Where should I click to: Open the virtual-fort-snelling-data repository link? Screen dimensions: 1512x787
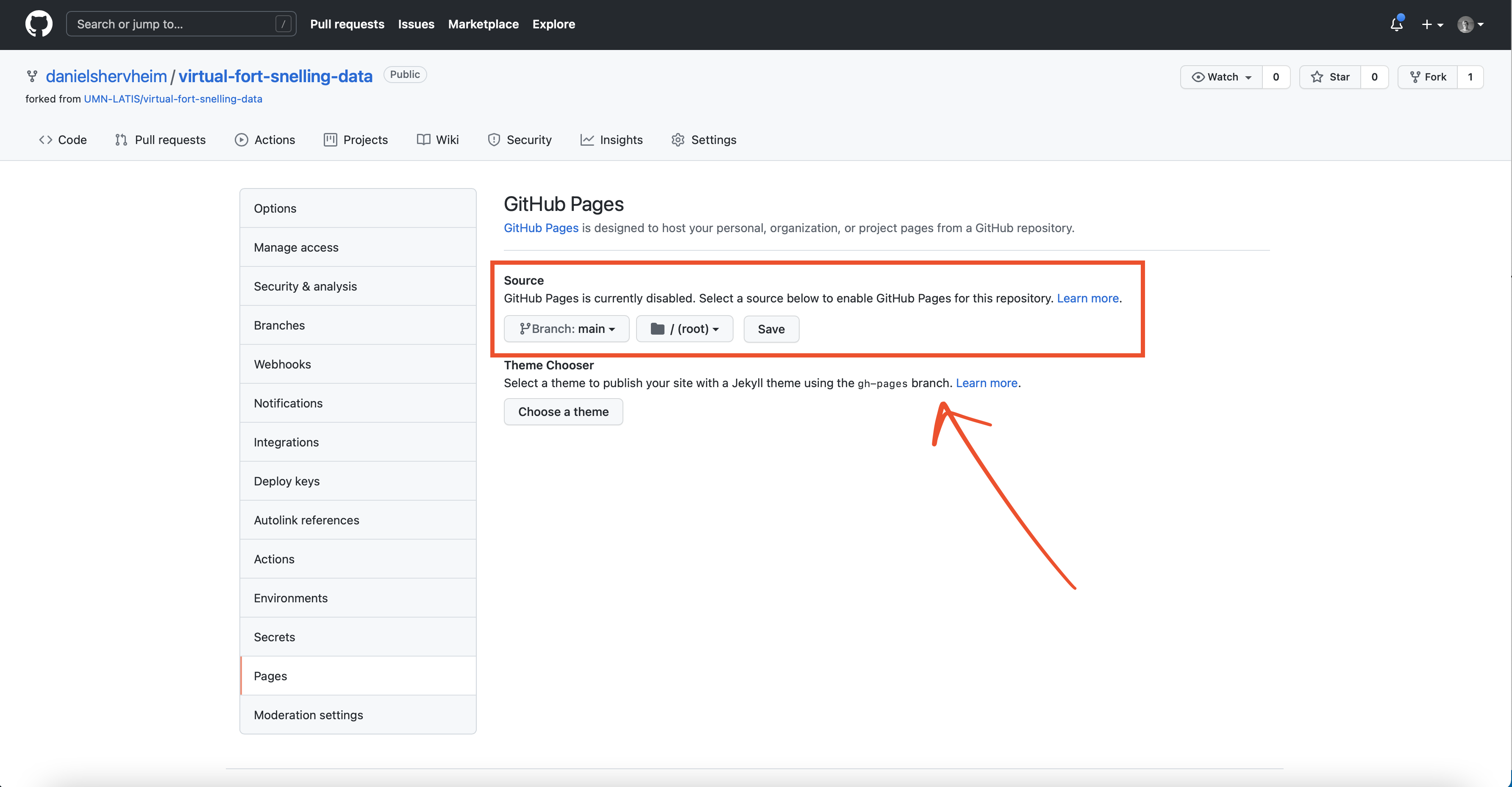[275, 76]
